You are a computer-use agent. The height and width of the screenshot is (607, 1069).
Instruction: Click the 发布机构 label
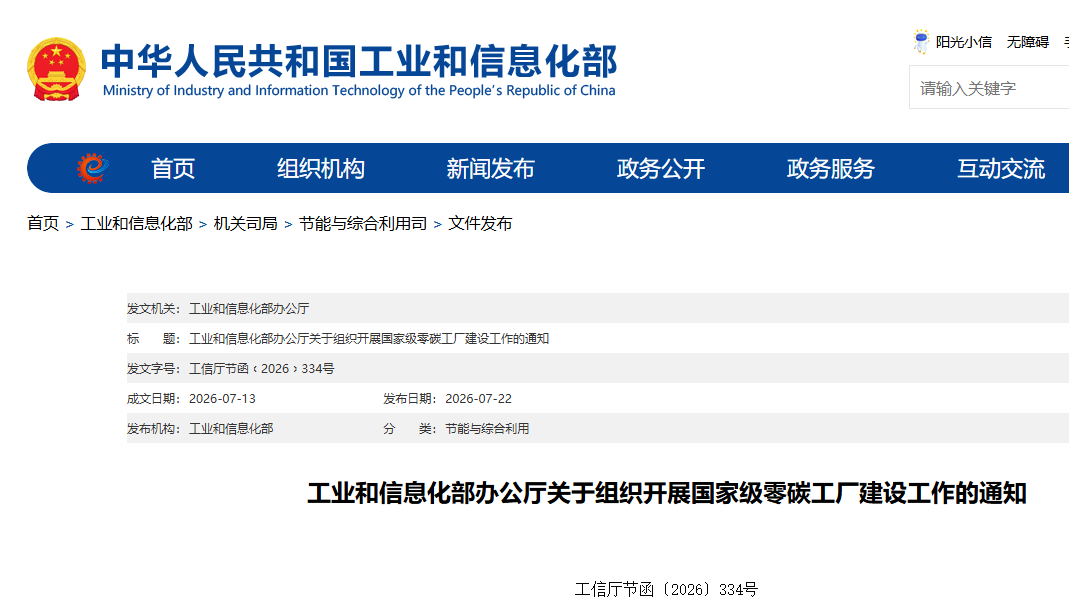[x=153, y=429]
